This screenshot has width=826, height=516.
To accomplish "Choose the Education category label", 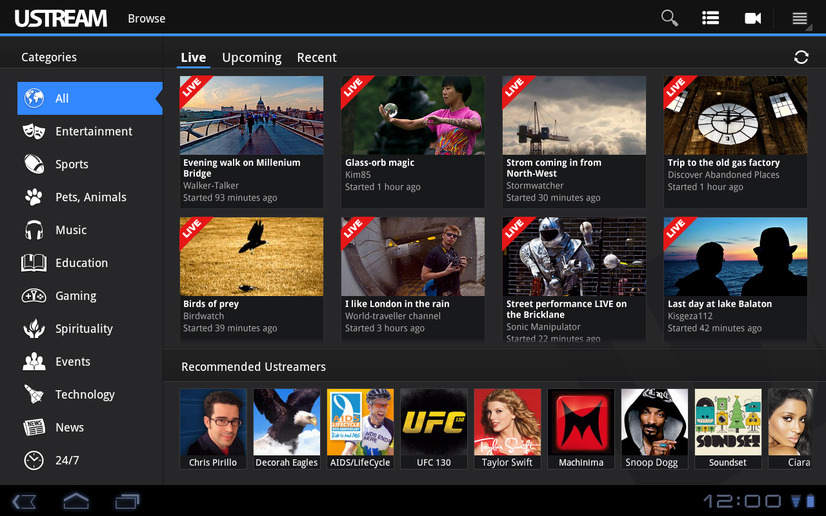I will pyautogui.click(x=82, y=263).
